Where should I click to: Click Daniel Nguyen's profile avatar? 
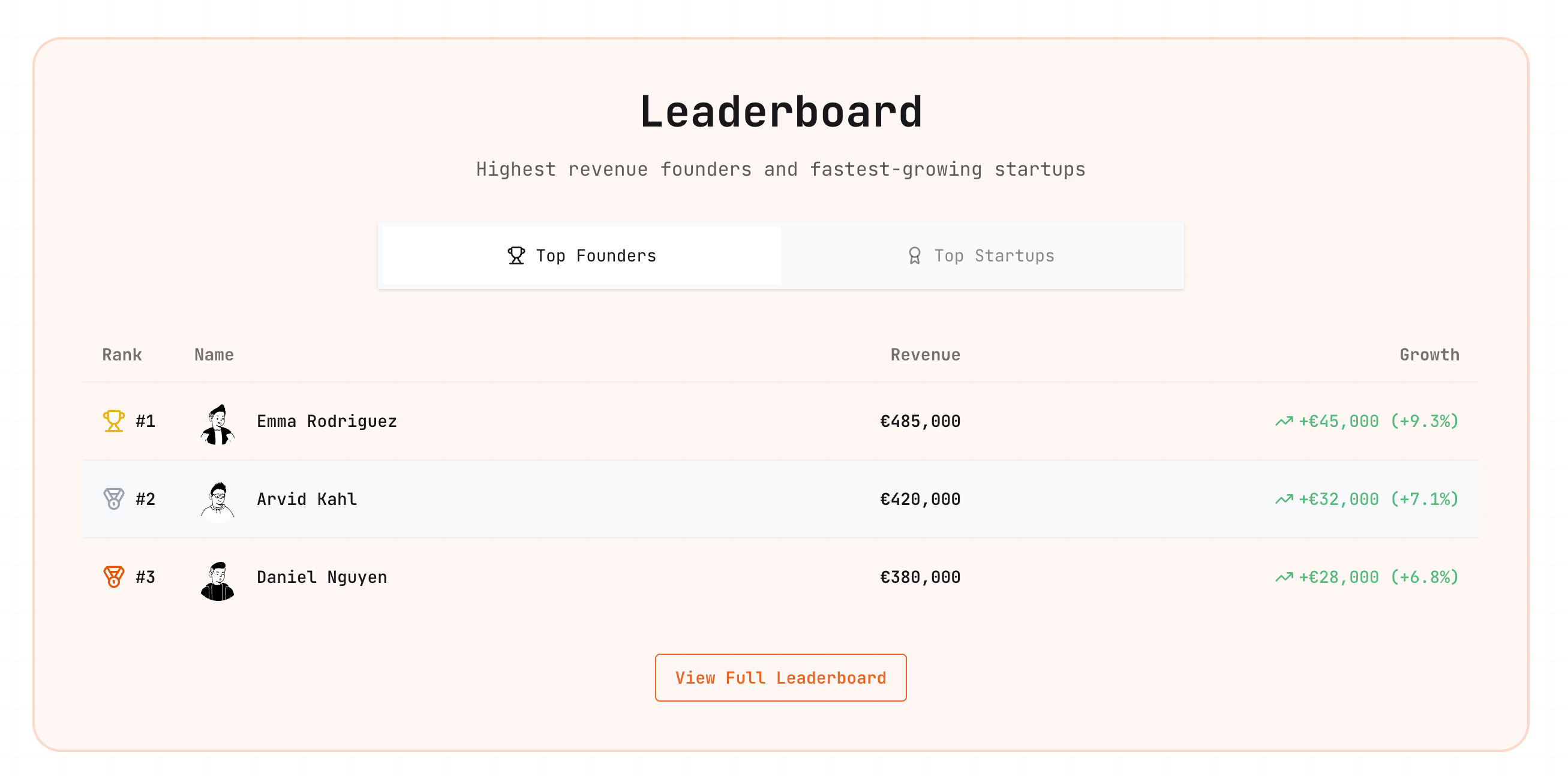click(x=218, y=577)
